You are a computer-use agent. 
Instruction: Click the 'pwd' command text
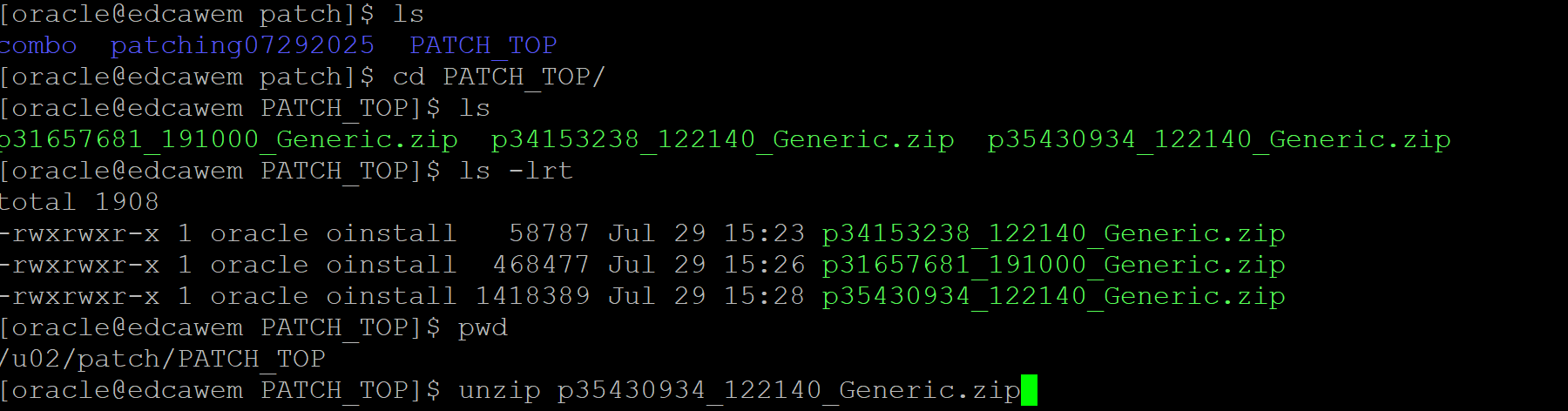[483, 327]
